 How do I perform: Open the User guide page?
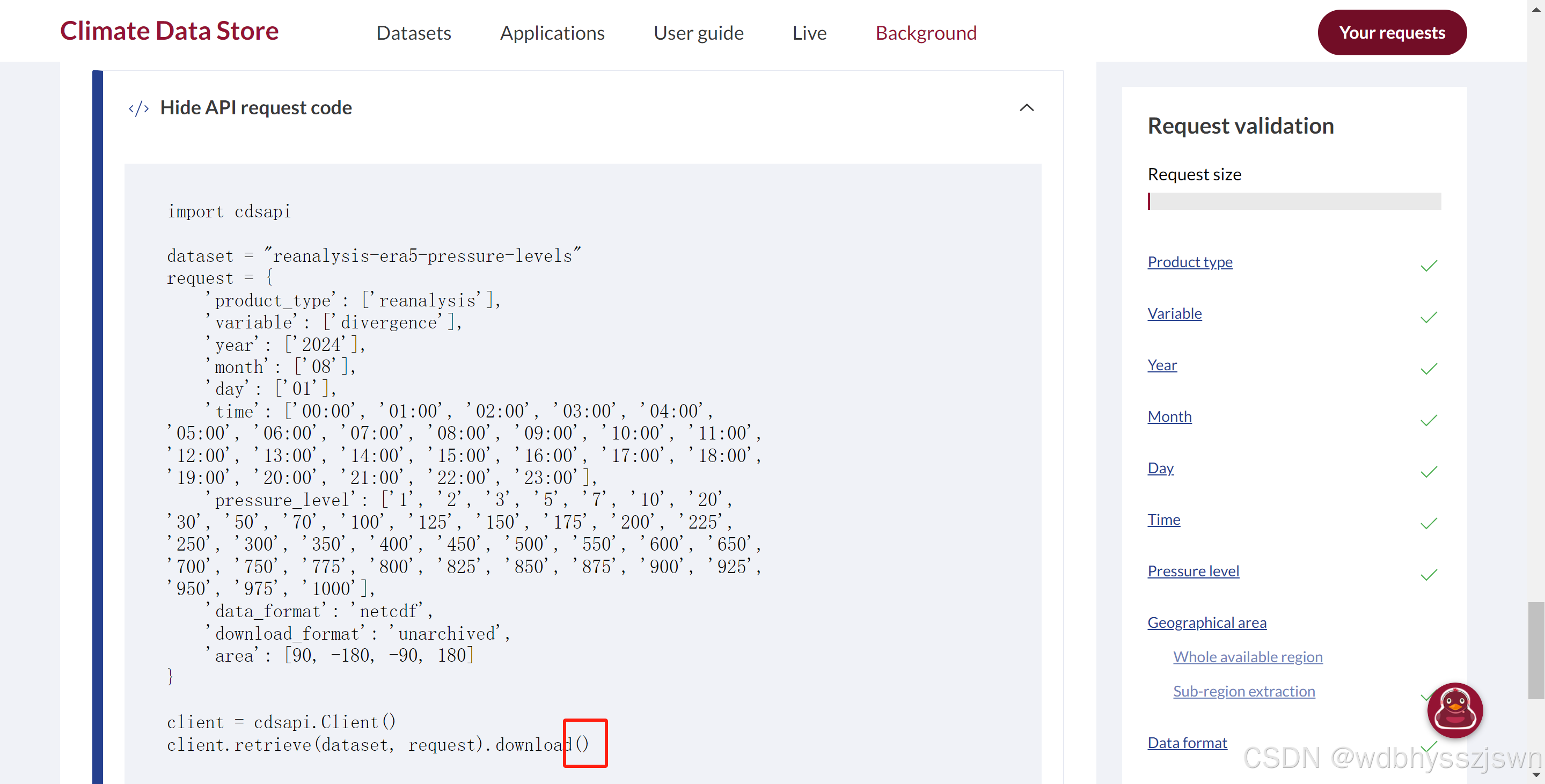pyautogui.click(x=698, y=32)
